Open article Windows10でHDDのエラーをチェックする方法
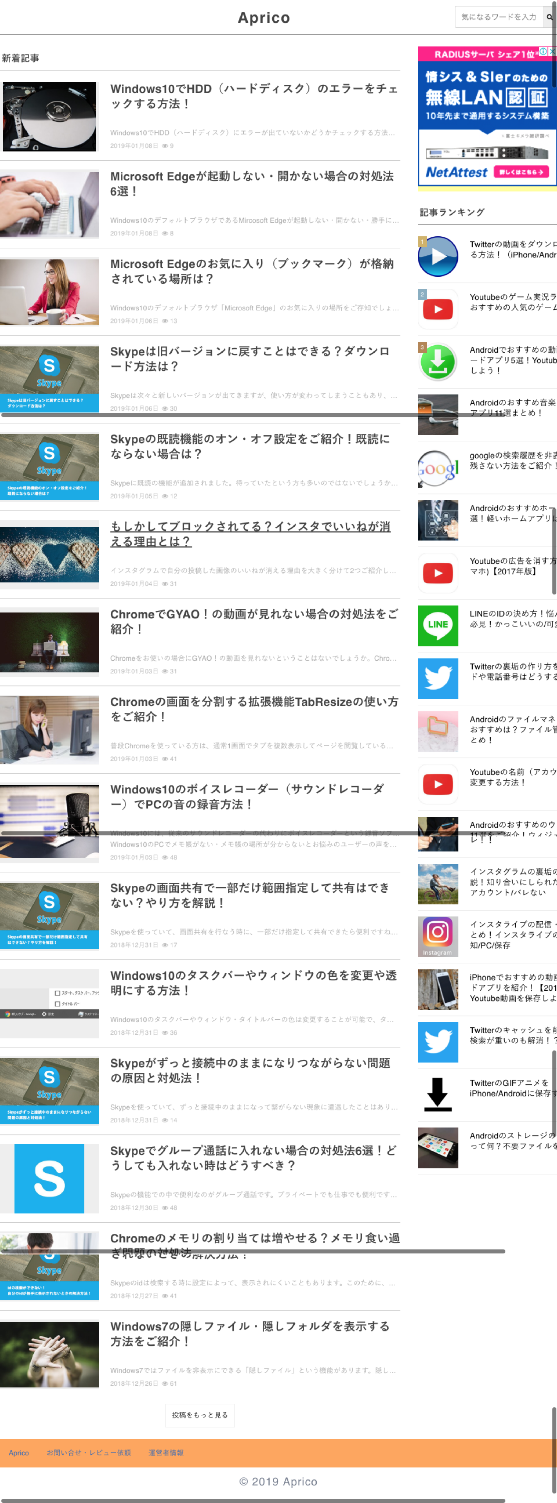Screen dimensions: 557x1503 coord(254,96)
